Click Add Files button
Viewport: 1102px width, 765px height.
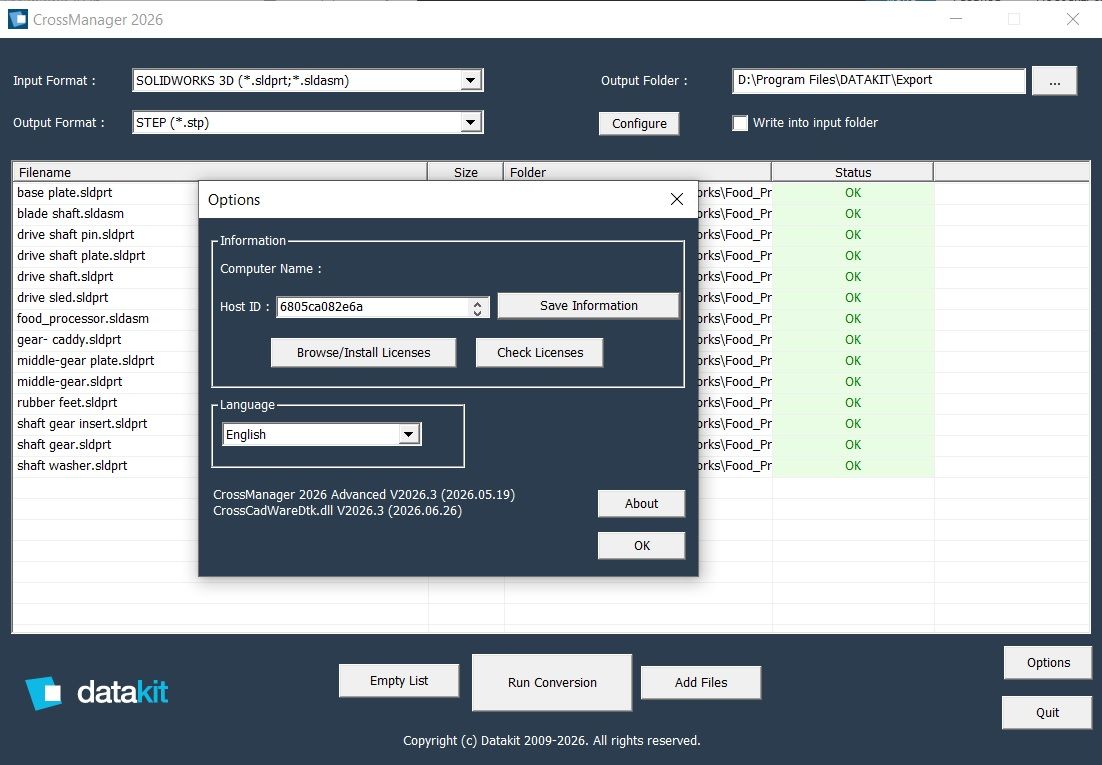pos(701,683)
